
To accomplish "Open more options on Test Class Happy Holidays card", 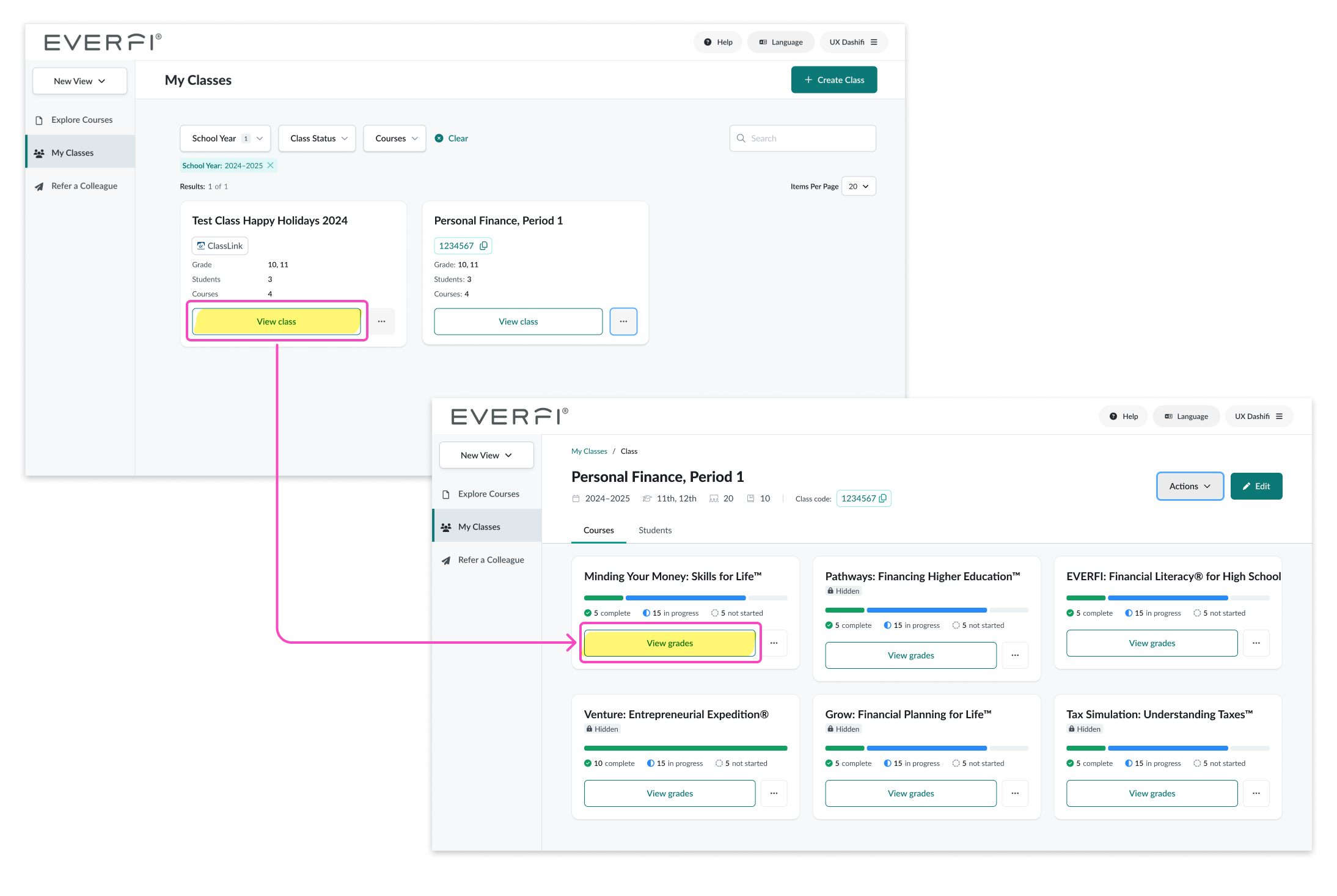I will [381, 321].
